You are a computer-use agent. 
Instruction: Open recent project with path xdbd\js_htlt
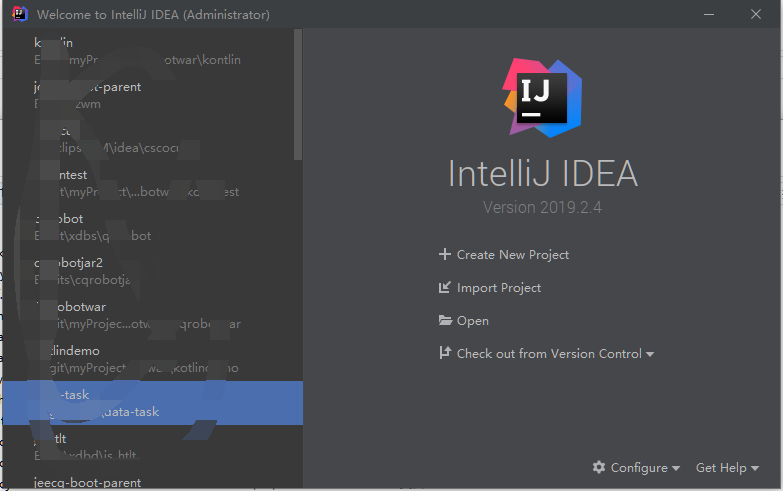click(x=152, y=447)
